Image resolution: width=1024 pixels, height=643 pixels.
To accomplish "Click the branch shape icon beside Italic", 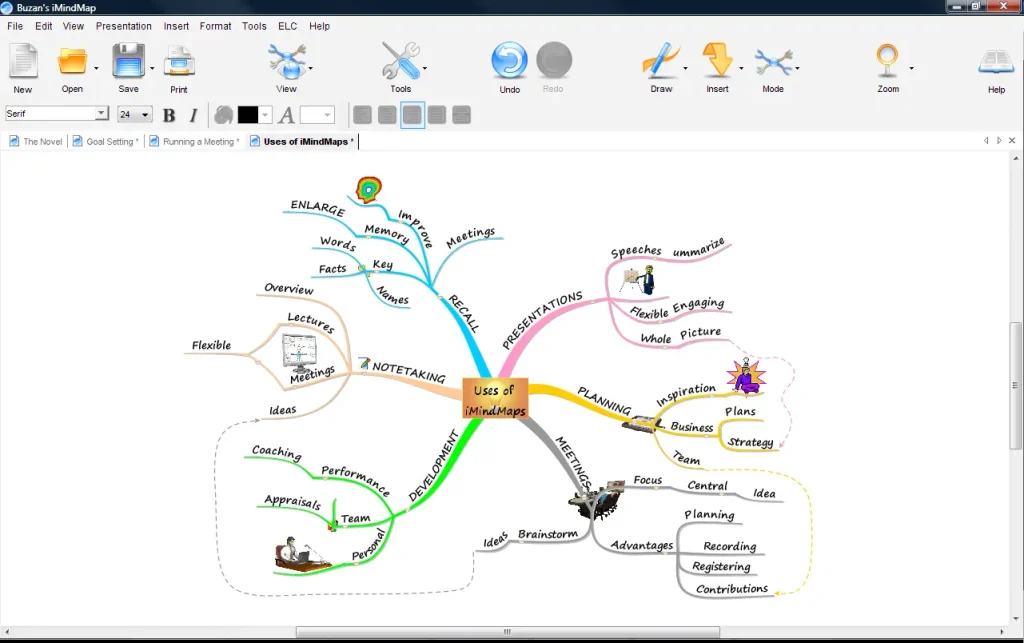I will (223, 115).
